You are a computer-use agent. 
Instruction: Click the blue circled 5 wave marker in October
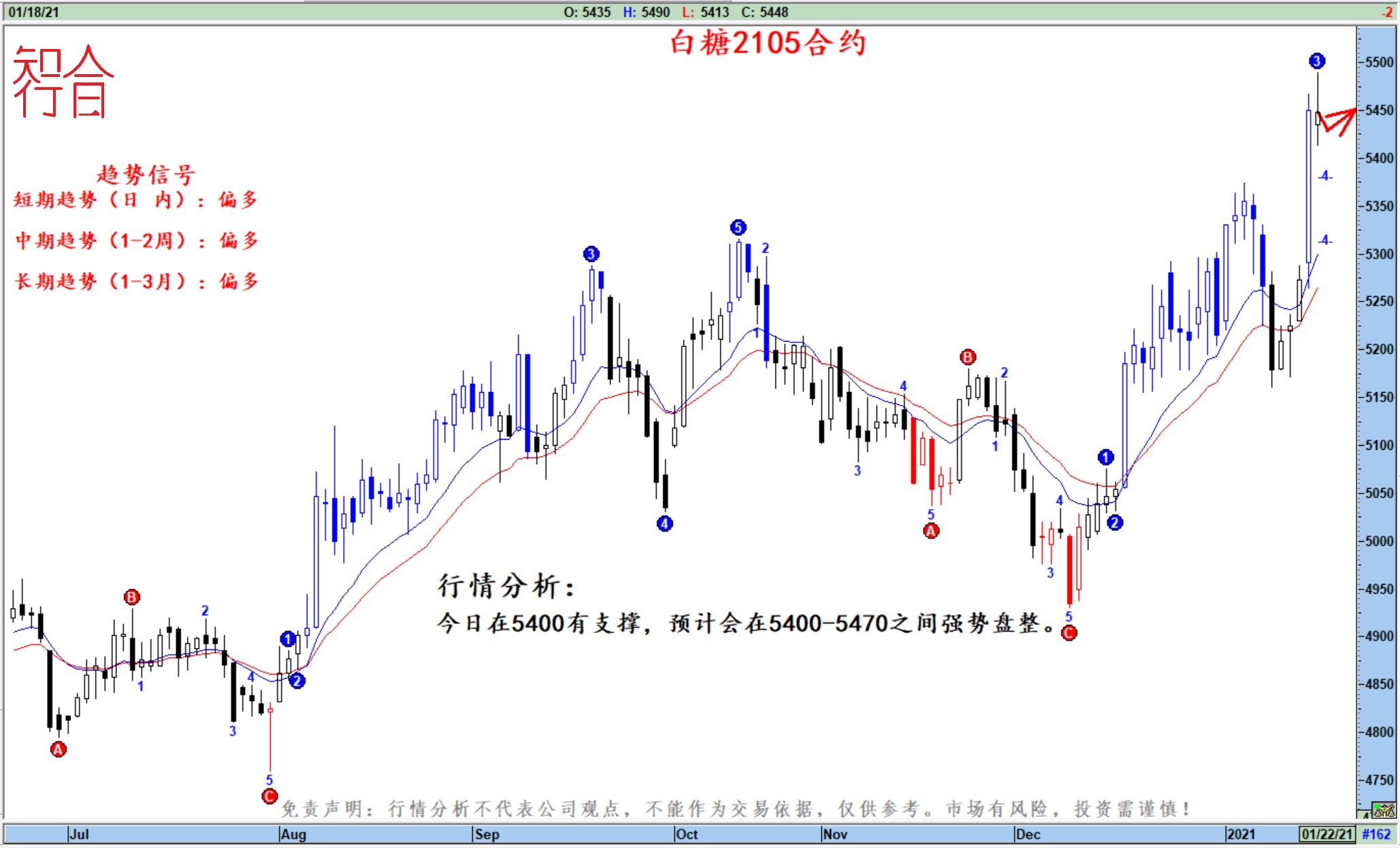tap(738, 227)
